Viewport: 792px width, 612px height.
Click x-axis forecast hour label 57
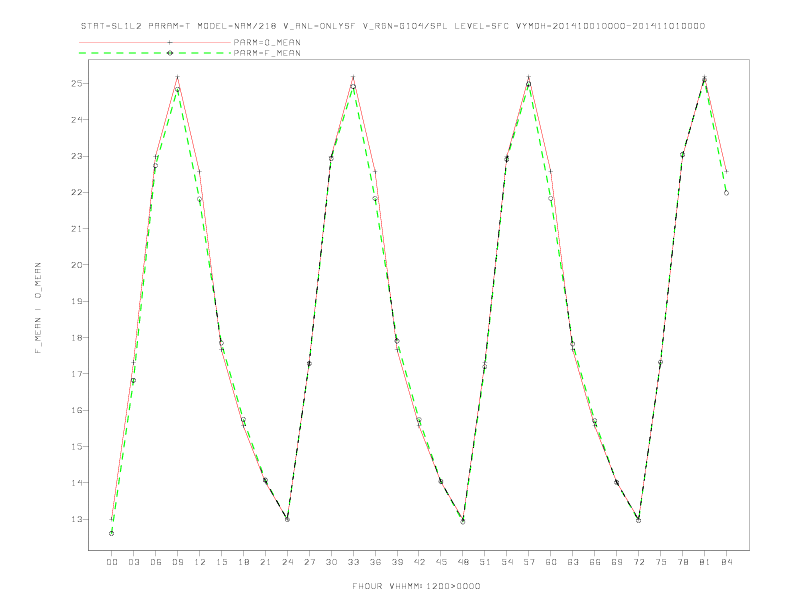529,562
